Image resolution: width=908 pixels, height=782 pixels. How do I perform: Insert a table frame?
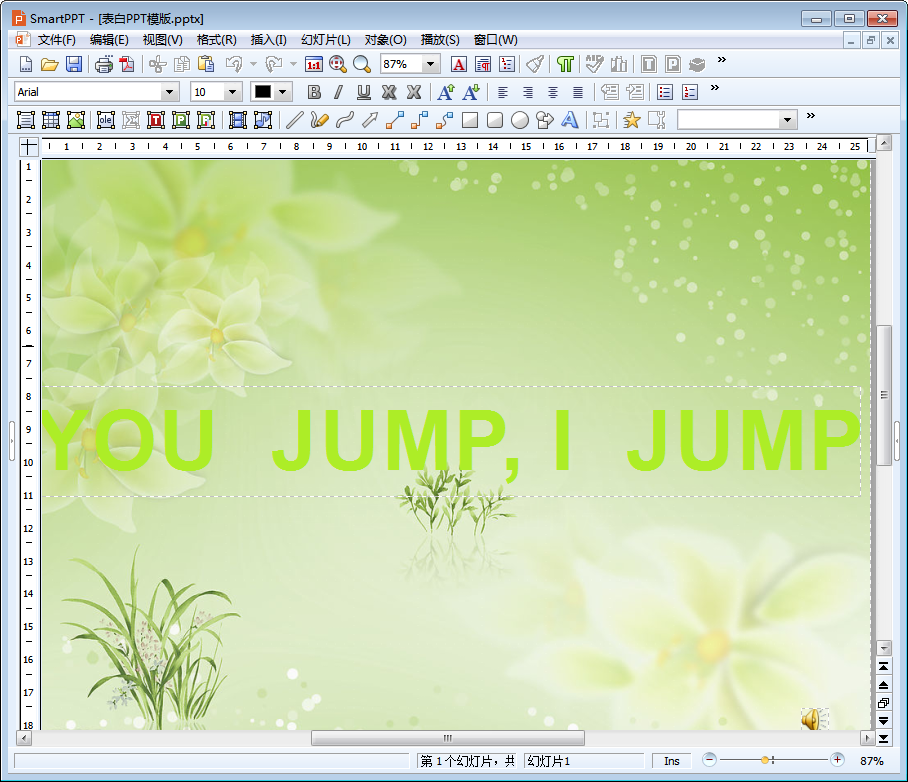click(x=51, y=120)
